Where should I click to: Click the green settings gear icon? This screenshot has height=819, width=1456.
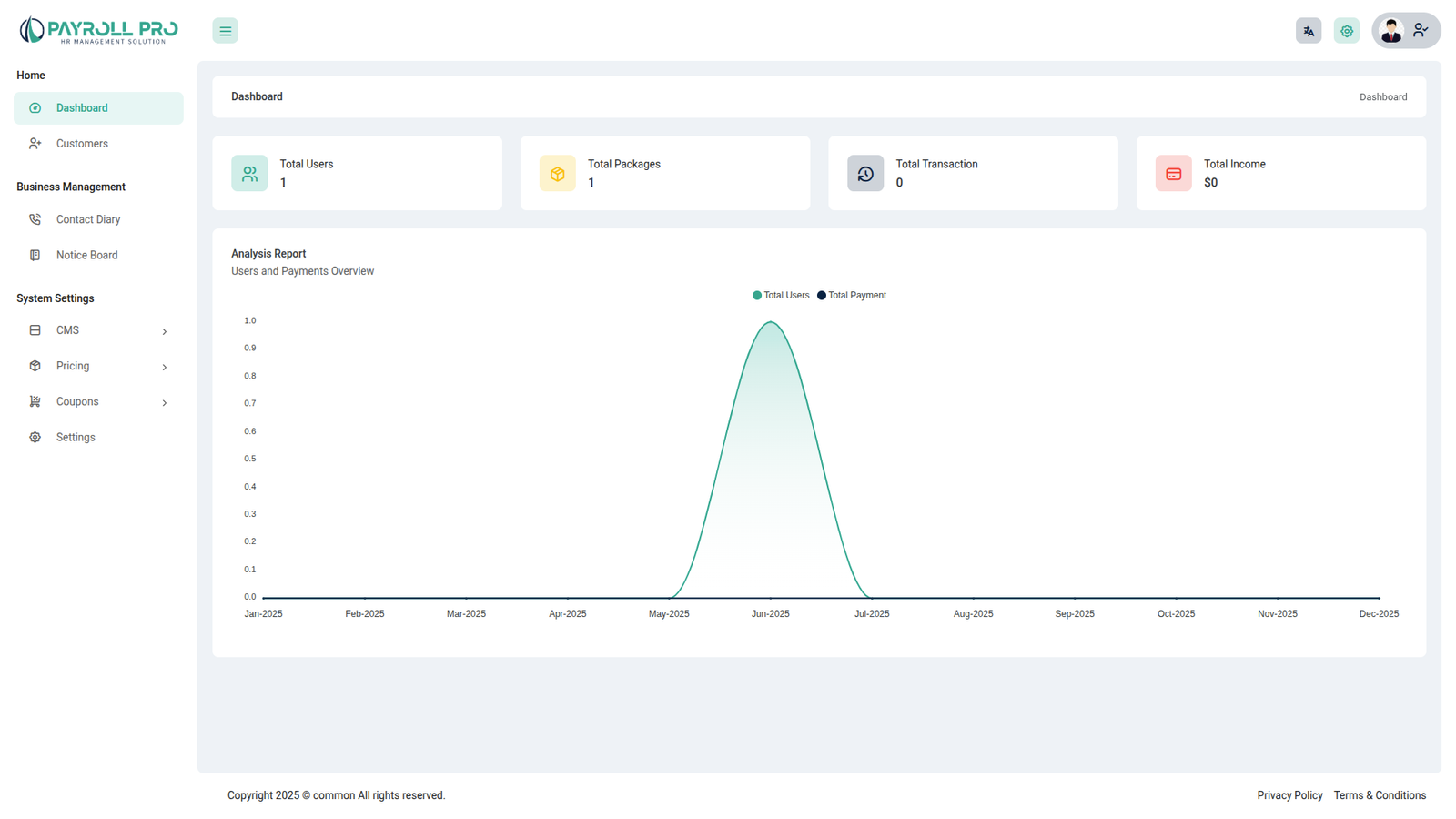coord(1346,31)
